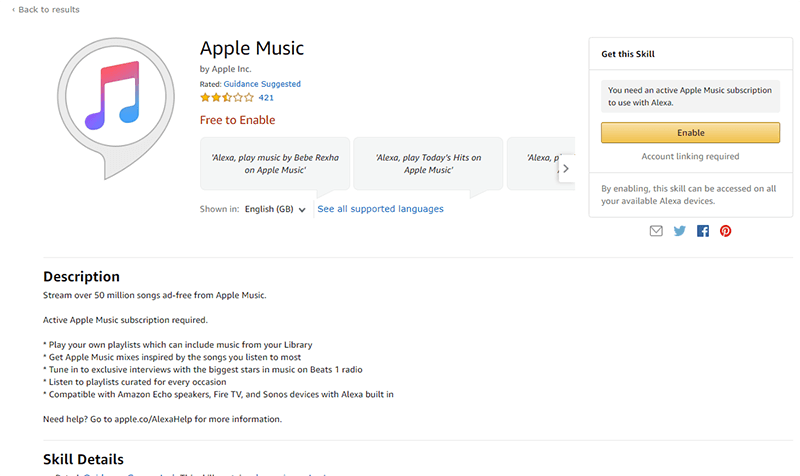Click Account linking required text
Image resolution: width=800 pixels, height=476 pixels.
(690, 156)
